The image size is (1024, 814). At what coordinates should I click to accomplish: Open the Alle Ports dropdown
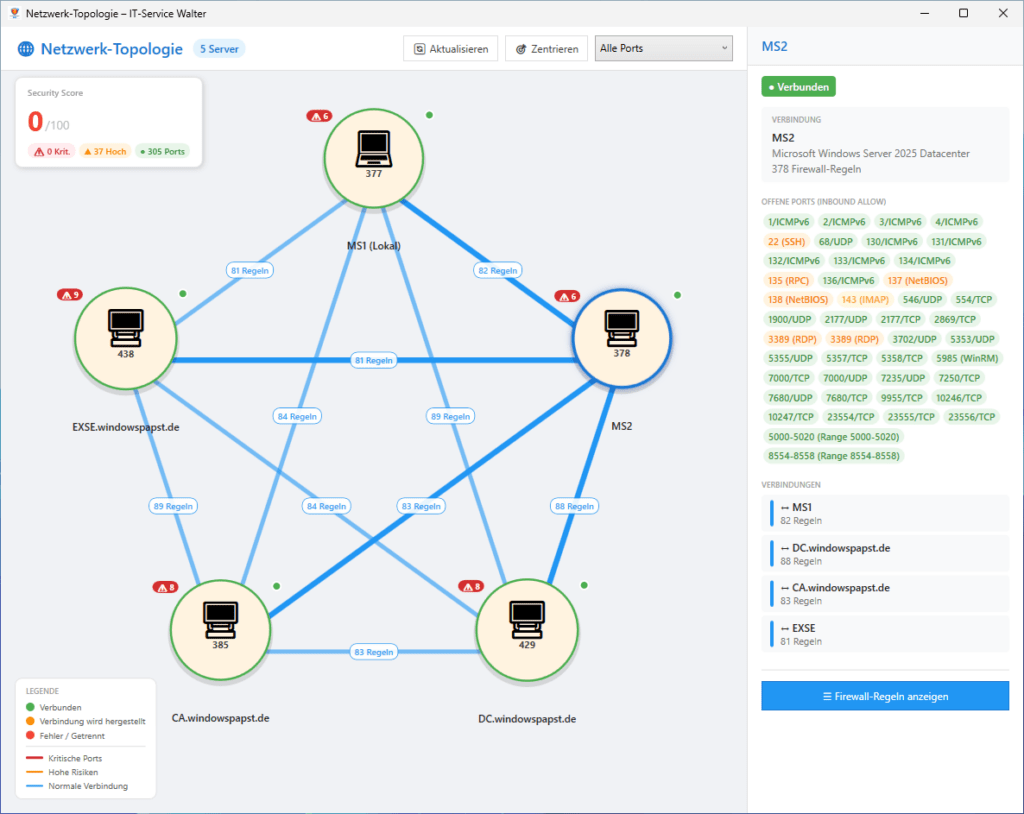pyautogui.click(x=663, y=48)
